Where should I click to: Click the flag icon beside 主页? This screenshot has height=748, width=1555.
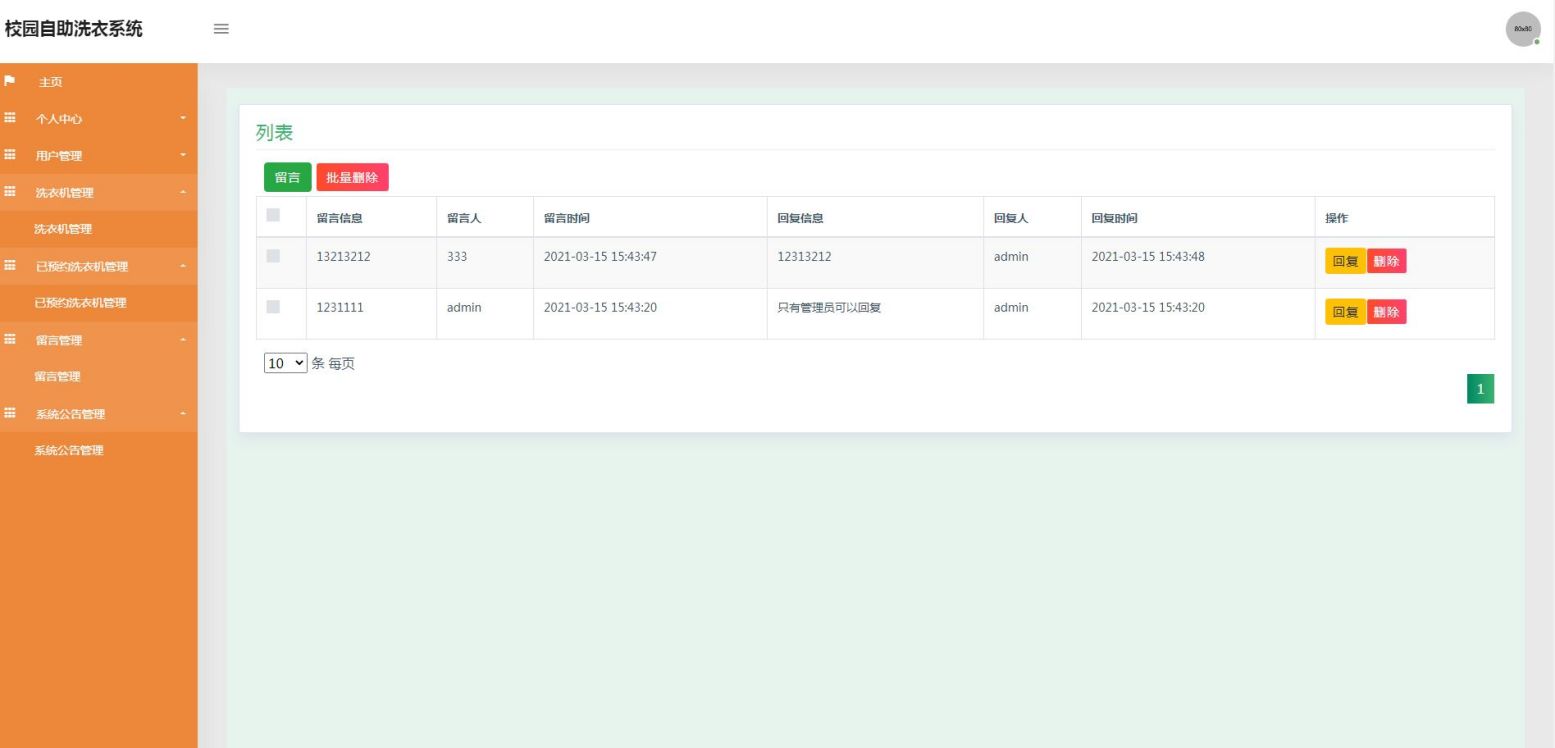tap(10, 81)
